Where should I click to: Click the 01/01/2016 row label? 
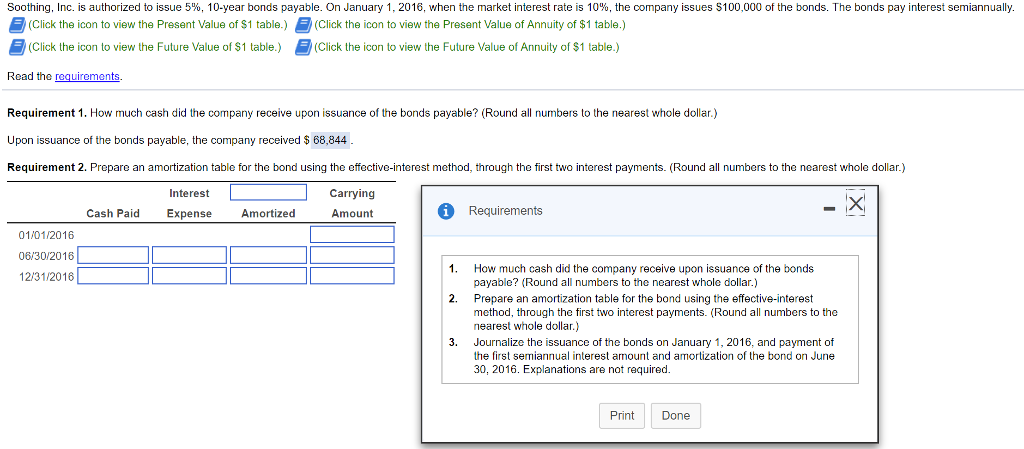[x=47, y=235]
